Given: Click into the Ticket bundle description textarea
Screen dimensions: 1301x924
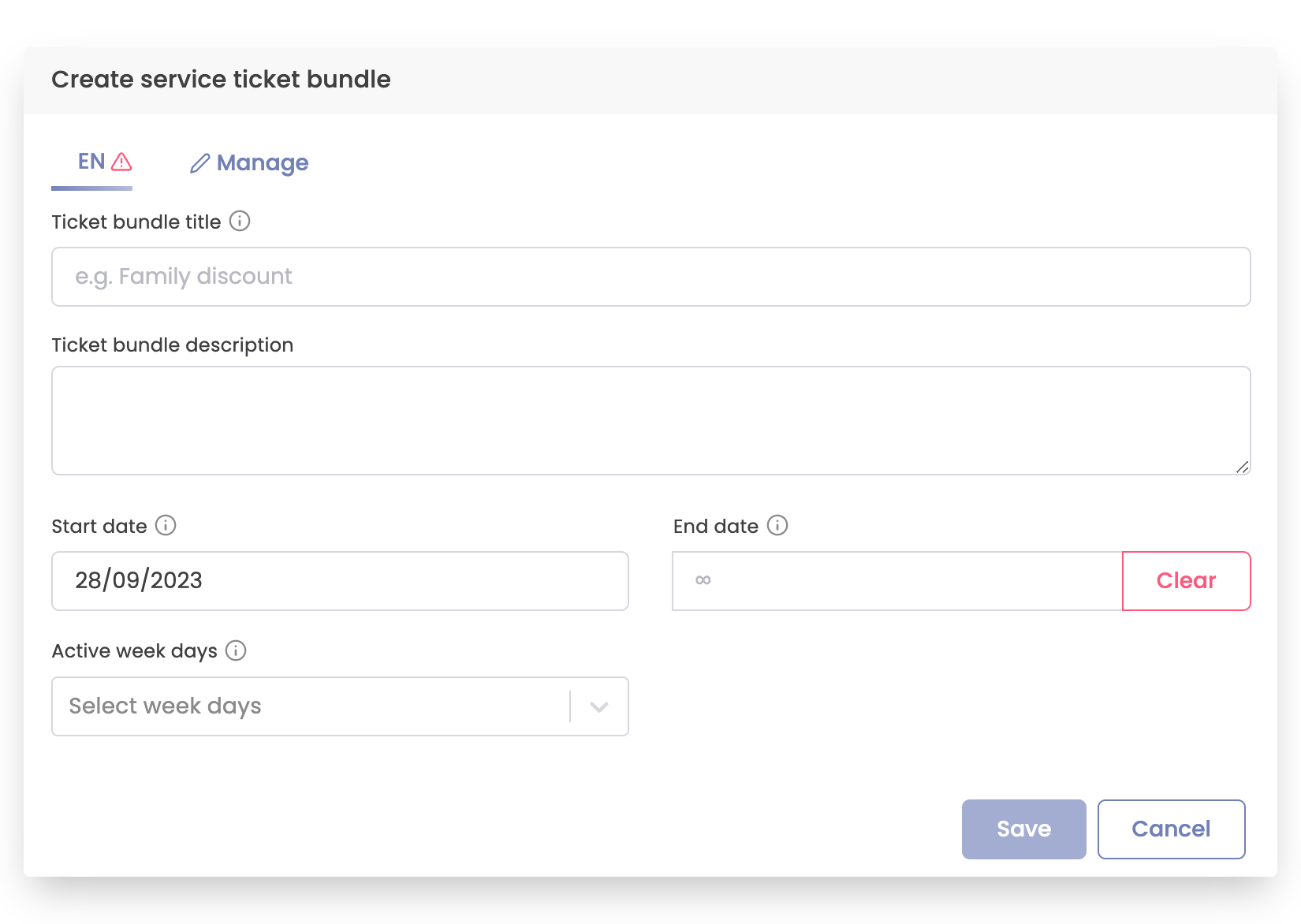Looking at the screenshot, I should 650,420.
